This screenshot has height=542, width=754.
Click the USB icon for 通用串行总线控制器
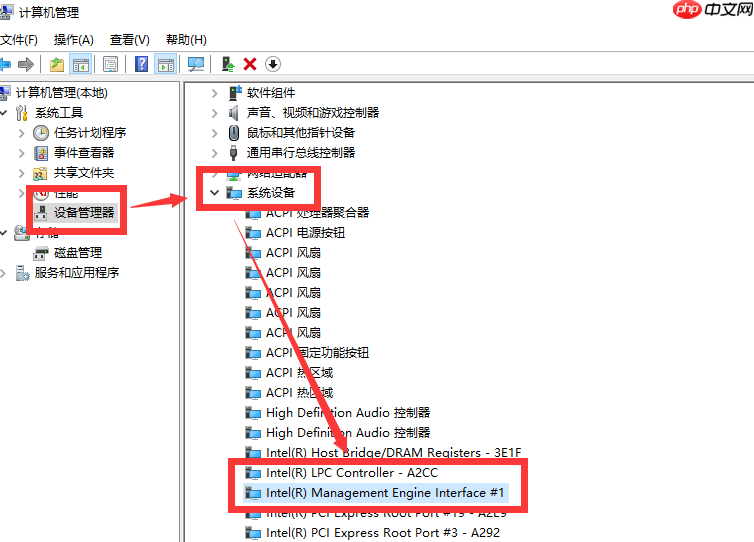pos(234,153)
